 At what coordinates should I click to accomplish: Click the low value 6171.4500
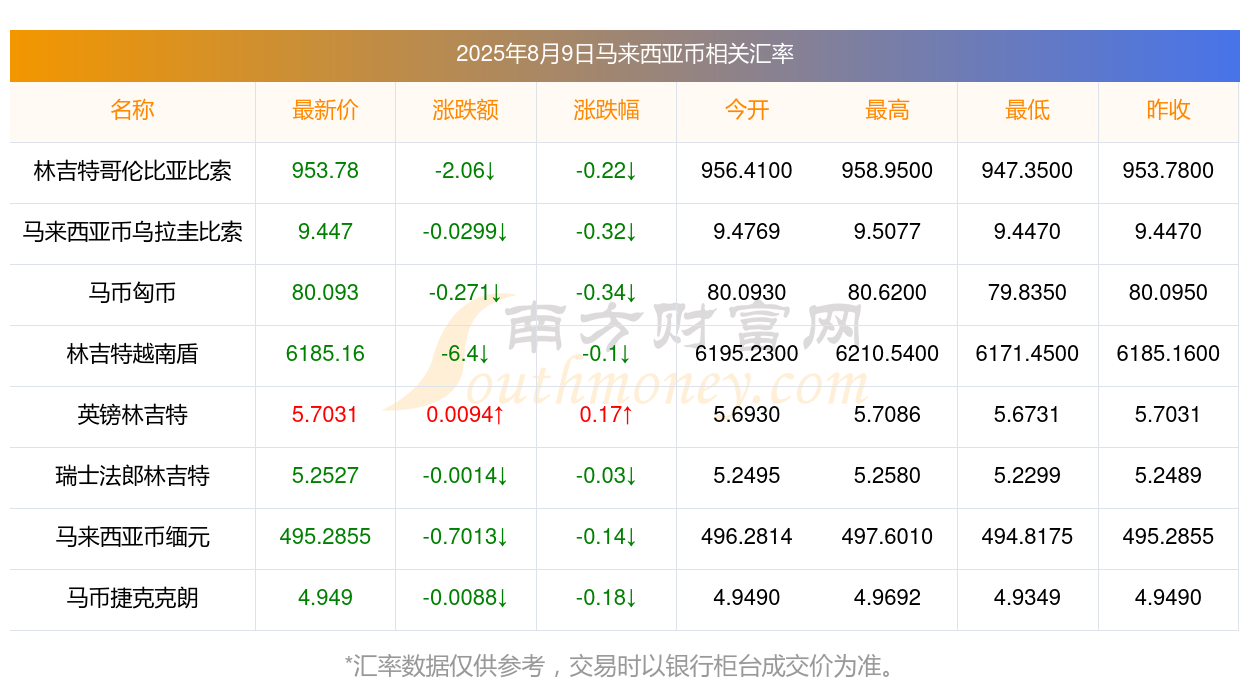pos(1028,354)
